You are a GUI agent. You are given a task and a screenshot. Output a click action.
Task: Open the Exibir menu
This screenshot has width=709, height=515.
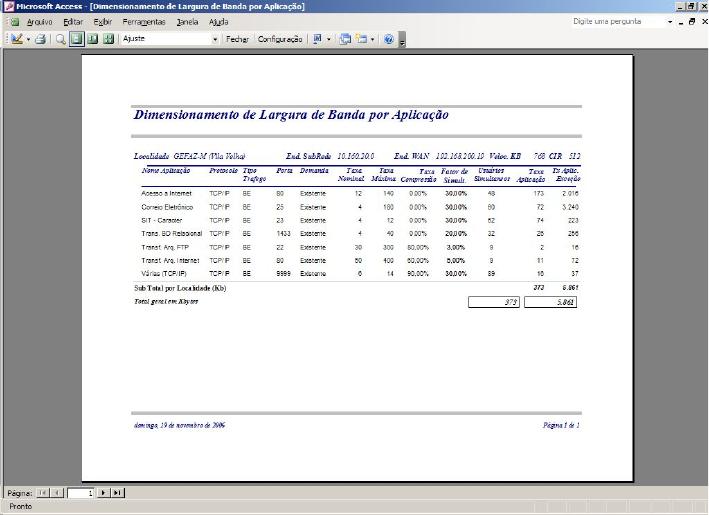point(103,22)
